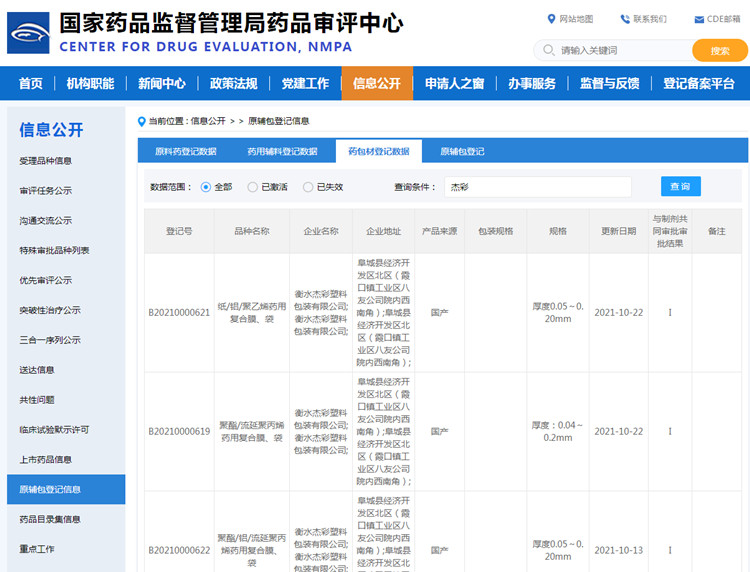The width and height of the screenshot is (750, 572).
Task: Focus the 查询条件 field containing 杰彩
Action: (538, 187)
